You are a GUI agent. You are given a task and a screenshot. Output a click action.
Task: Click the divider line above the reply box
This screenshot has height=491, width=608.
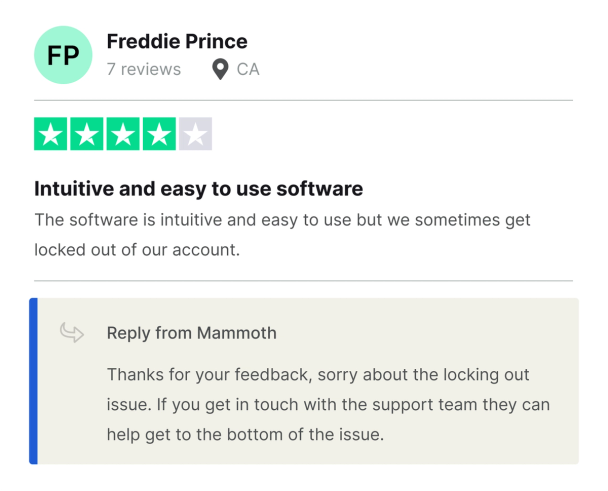click(x=303, y=280)
